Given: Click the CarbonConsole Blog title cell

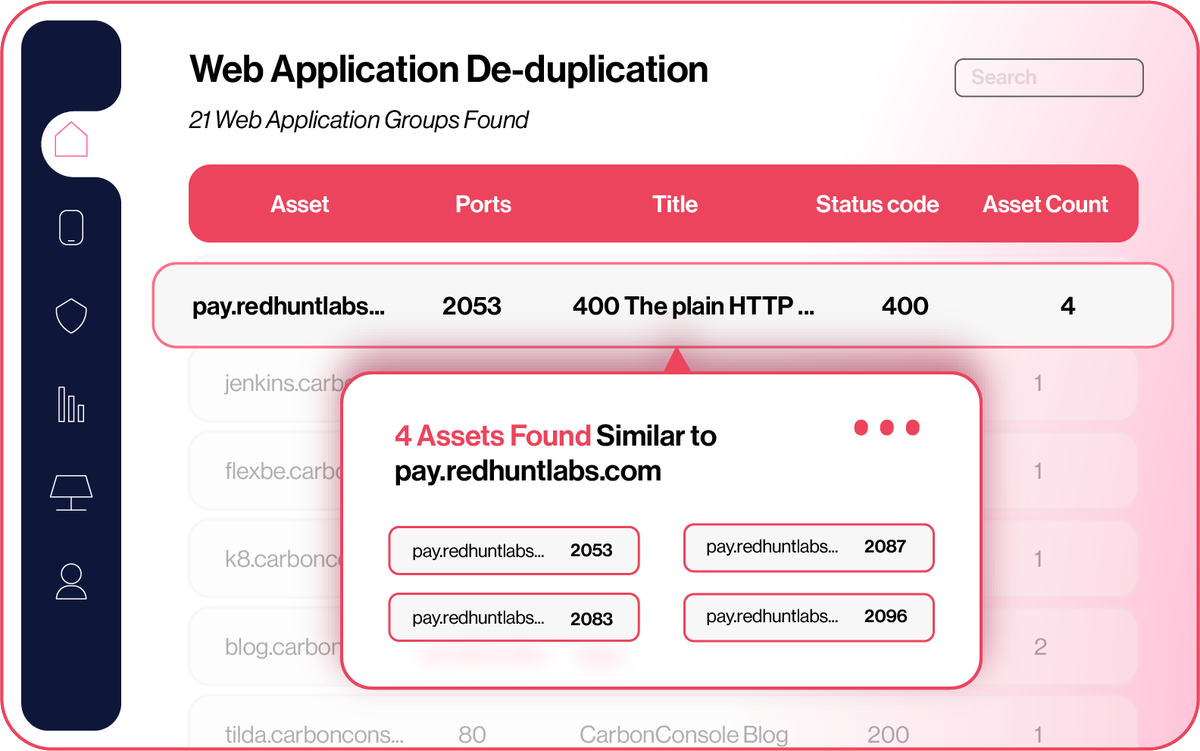Looking at the screenshot, I should (683, 735).
